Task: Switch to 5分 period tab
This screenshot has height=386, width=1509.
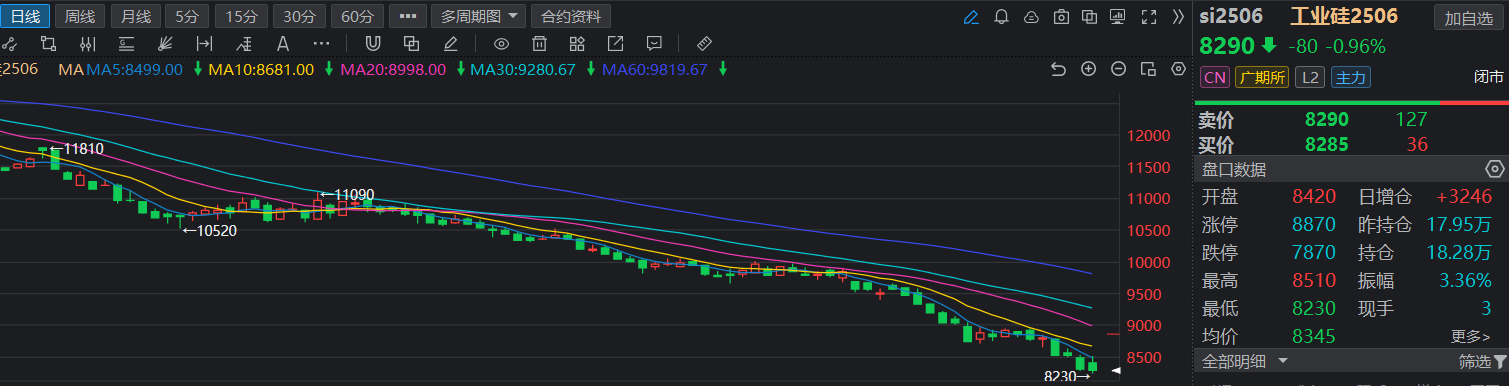Action: point(187,16)
